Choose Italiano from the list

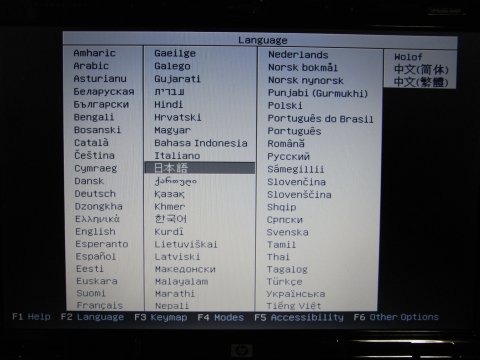177,156
